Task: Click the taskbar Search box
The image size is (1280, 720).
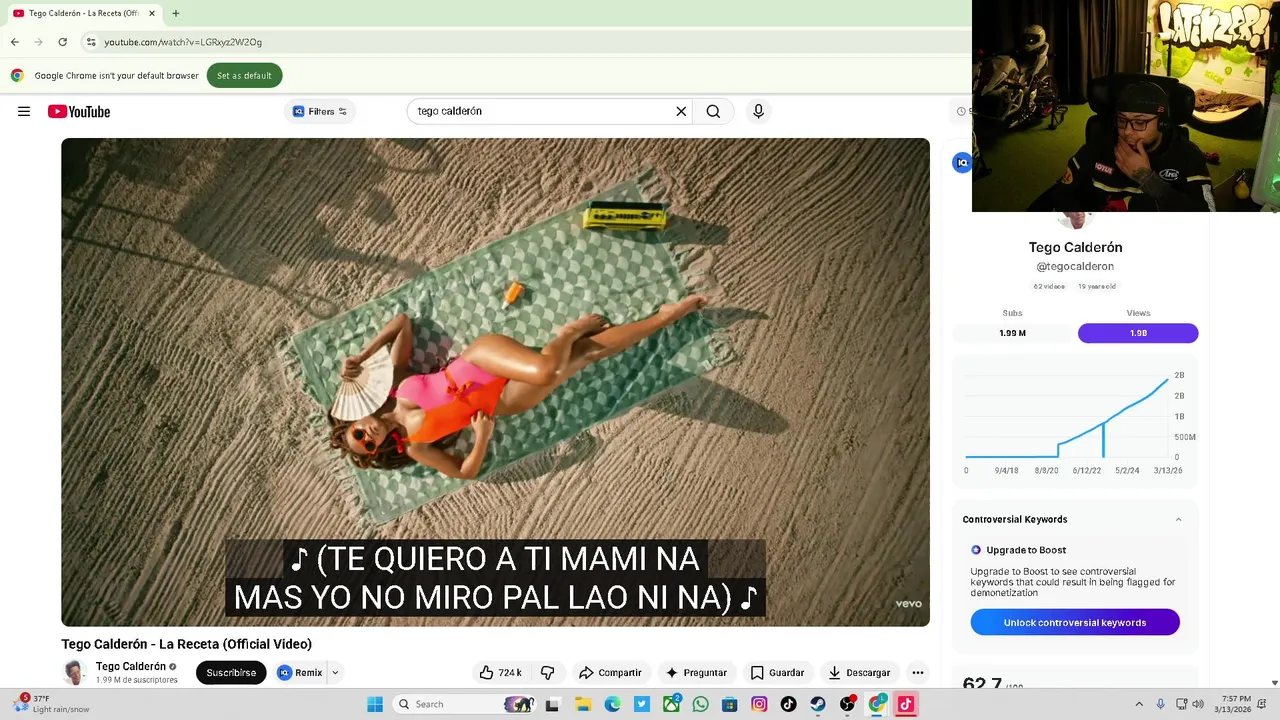Action: [465, 704]
